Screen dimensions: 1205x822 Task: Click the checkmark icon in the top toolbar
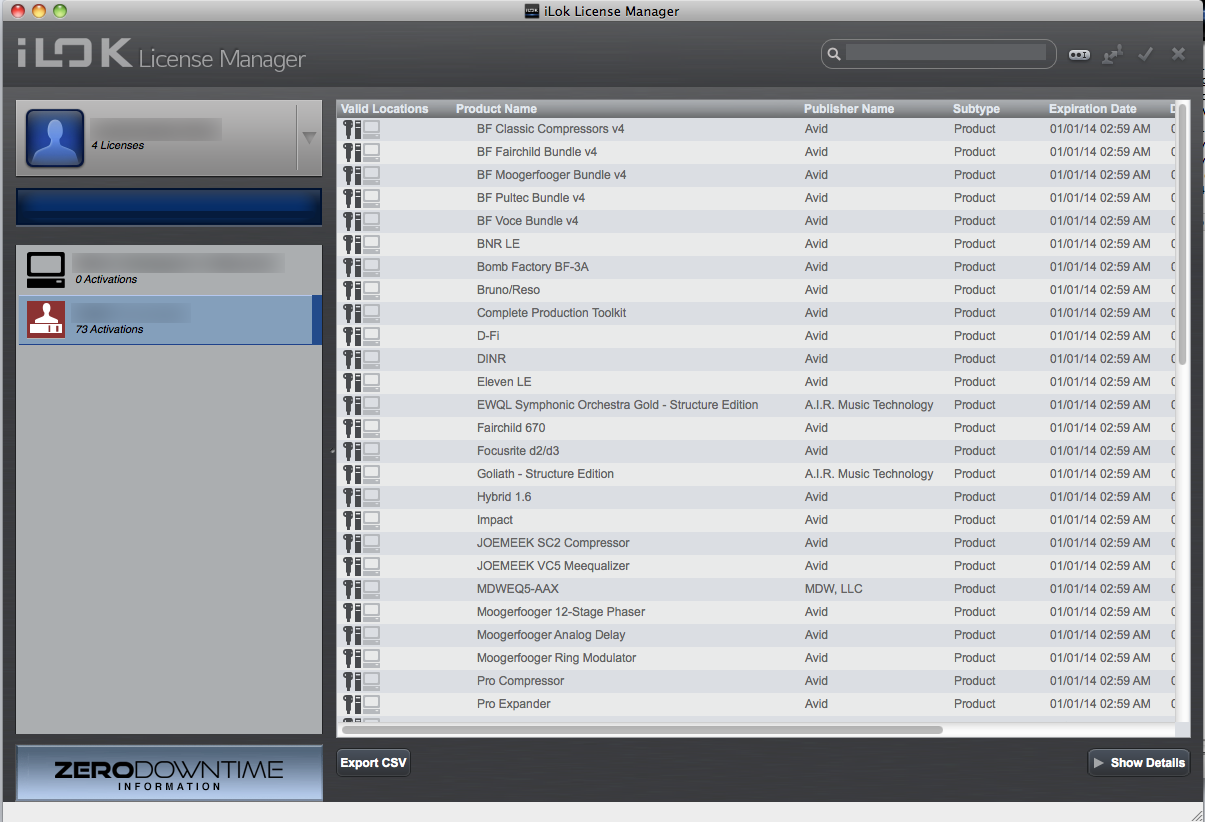click(1145, 54)
